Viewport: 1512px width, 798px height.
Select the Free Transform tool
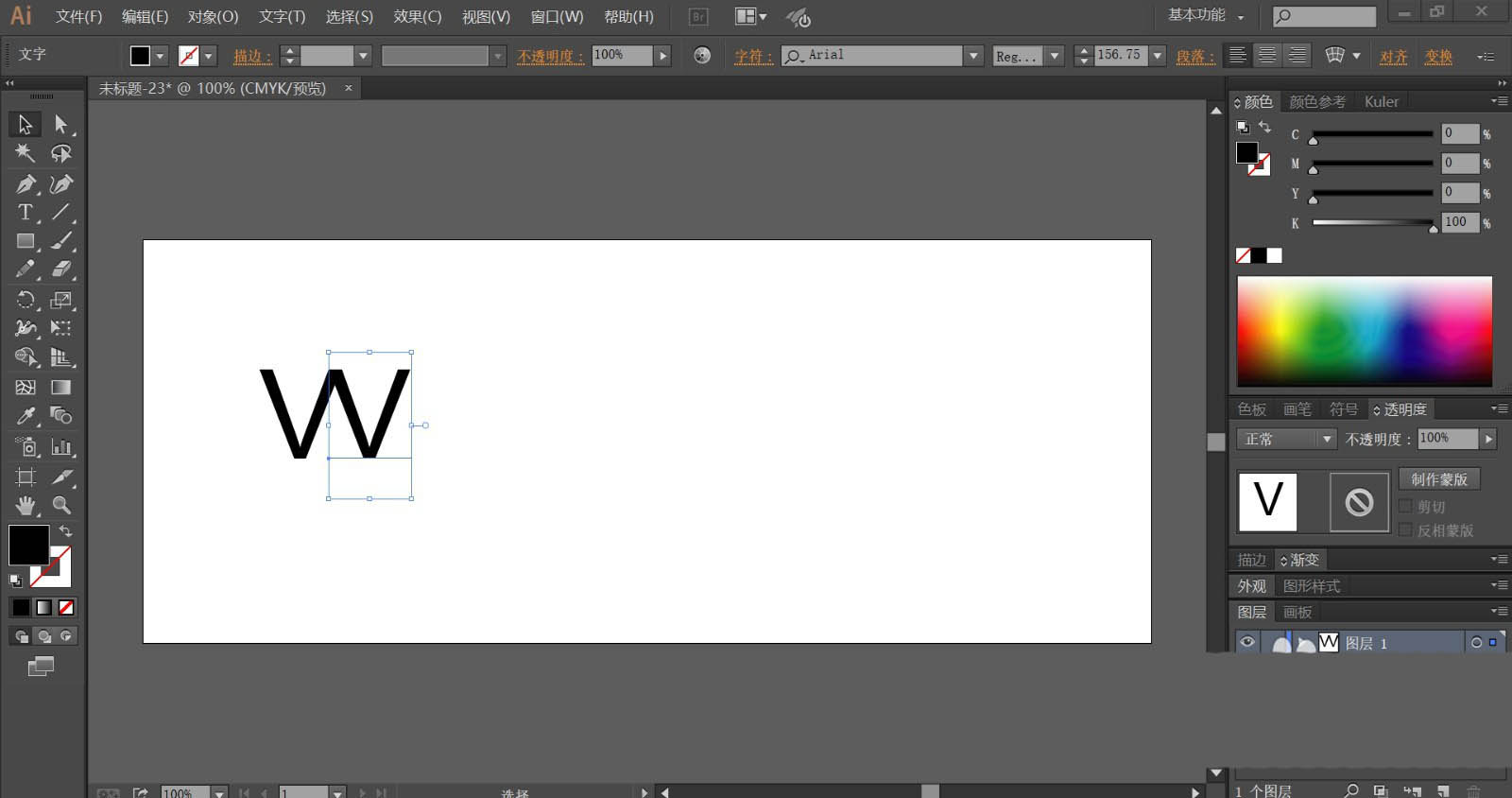coord(60,328)
